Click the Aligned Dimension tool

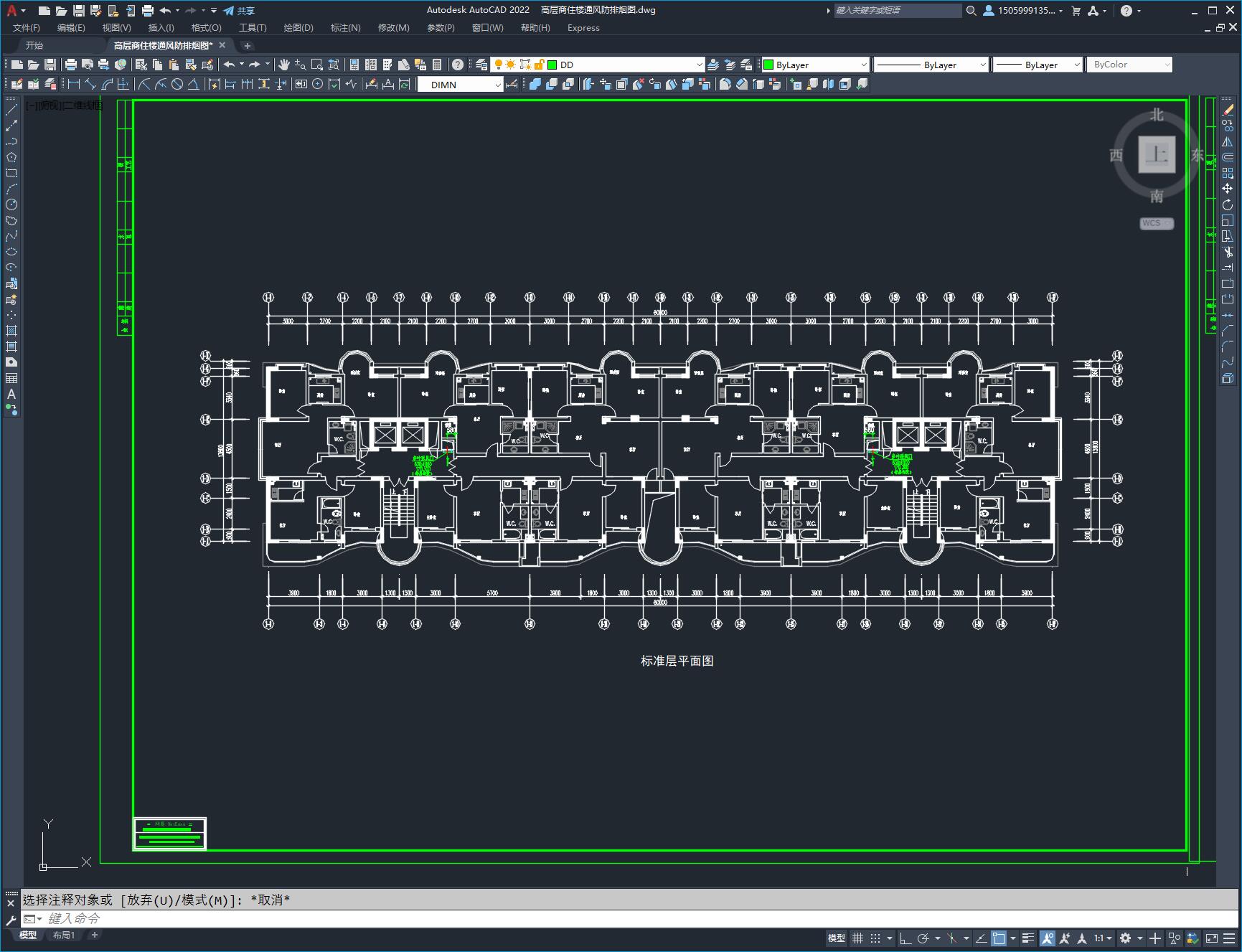point(90,84)
